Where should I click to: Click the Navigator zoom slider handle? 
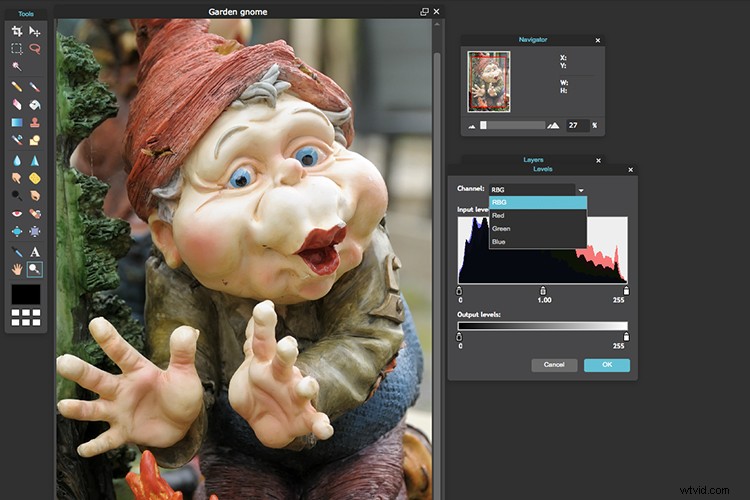tap(483, 125)
